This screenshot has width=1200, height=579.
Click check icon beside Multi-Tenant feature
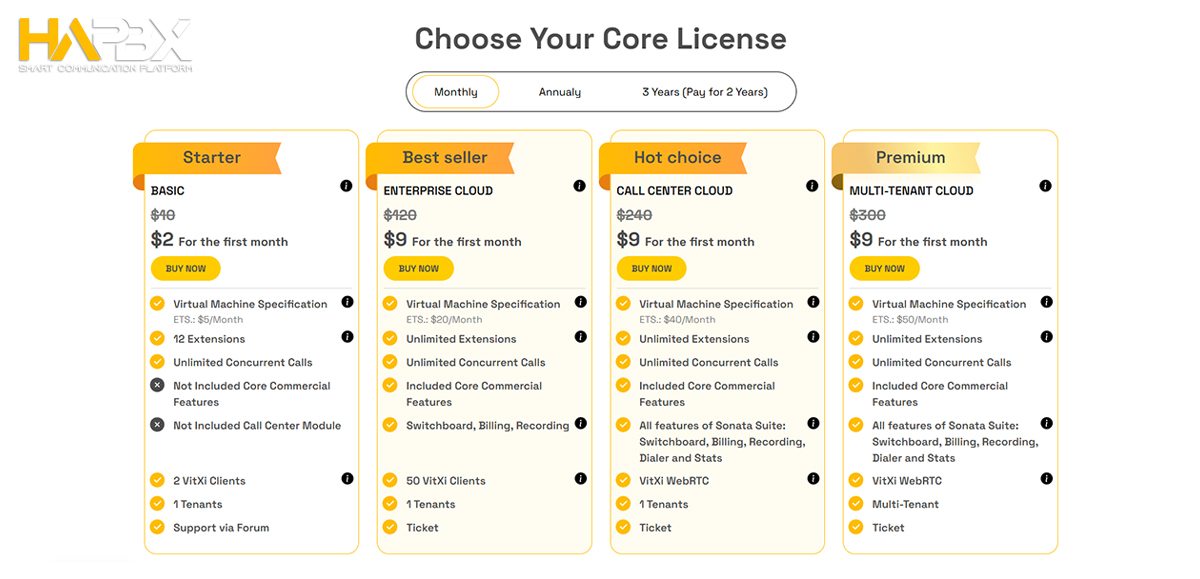pos(856,504)
